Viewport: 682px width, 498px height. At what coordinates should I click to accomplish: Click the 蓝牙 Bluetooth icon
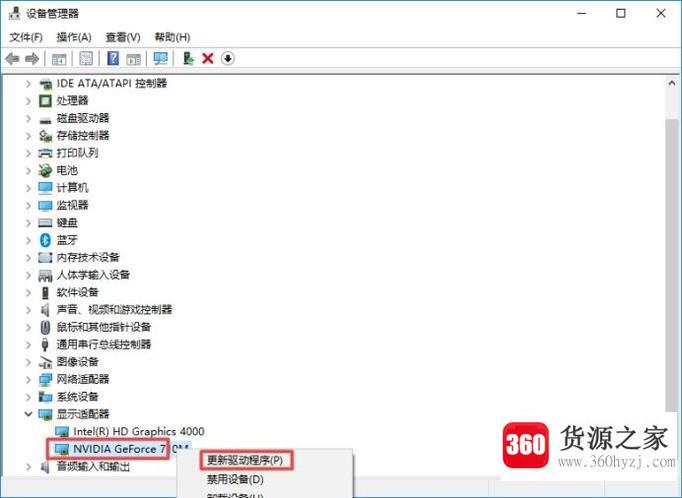click(45, 240)
